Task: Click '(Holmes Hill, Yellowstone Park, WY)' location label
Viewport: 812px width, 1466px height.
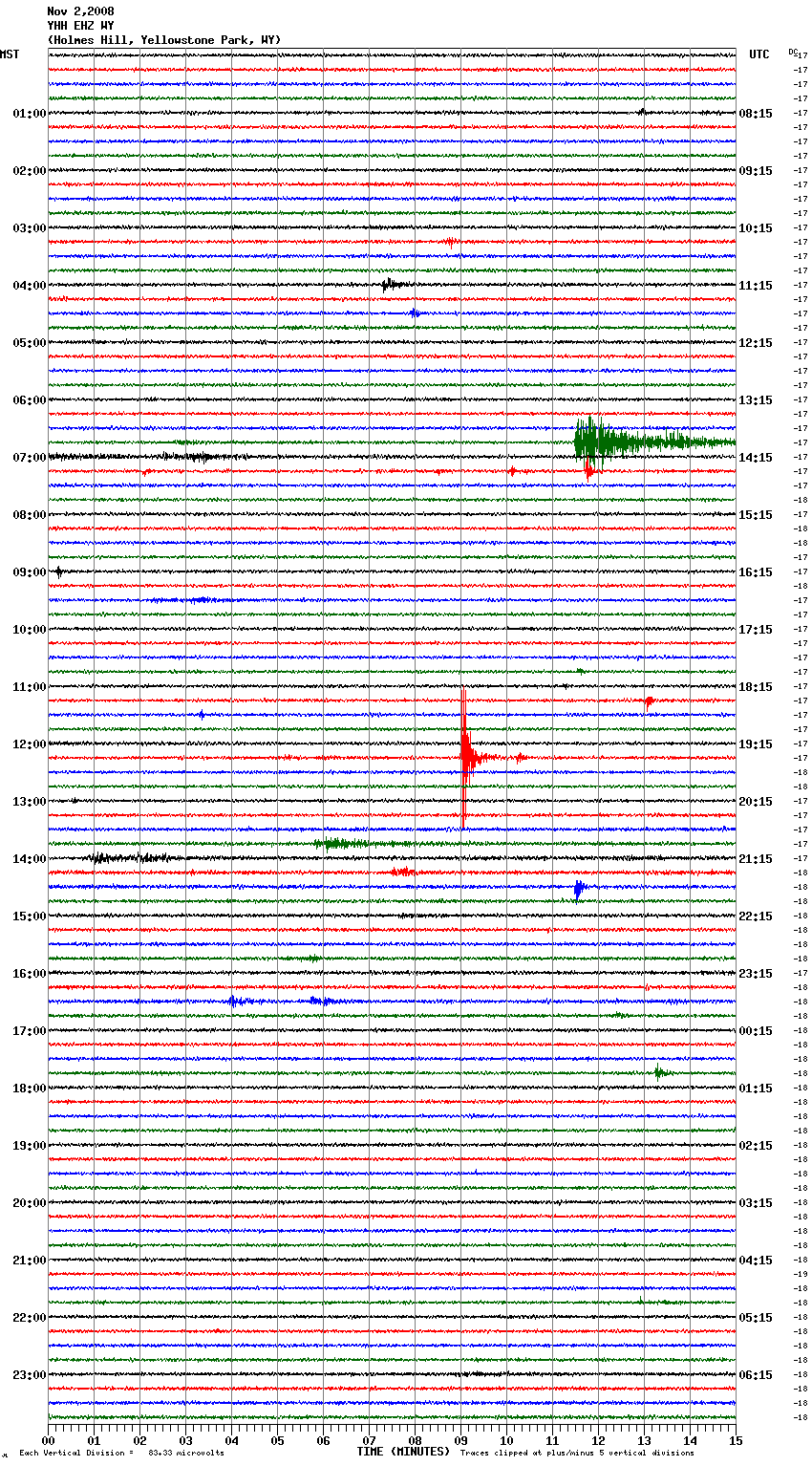Action: (164, 40)
